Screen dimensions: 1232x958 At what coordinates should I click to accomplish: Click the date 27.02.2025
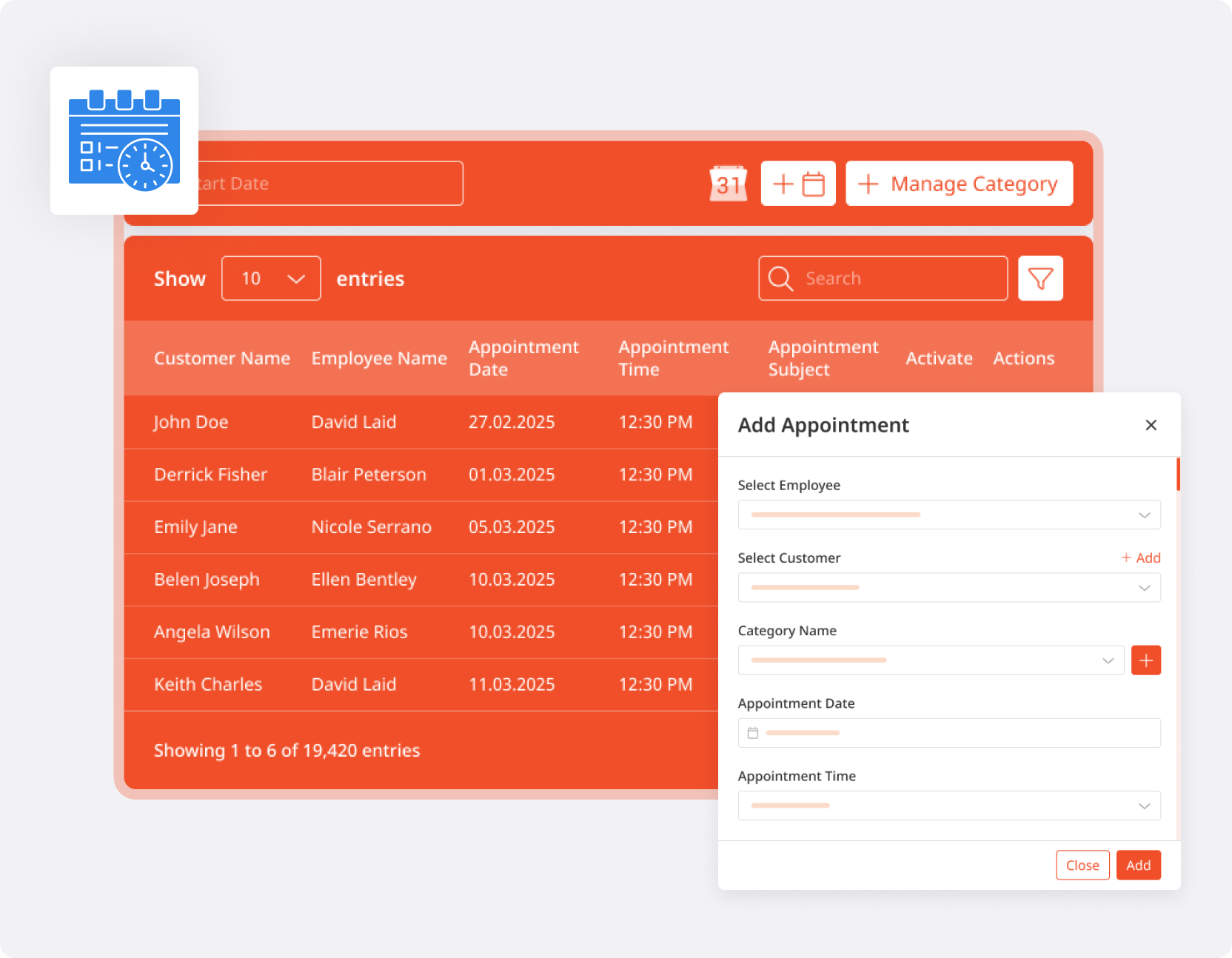[x=512, y=422]
